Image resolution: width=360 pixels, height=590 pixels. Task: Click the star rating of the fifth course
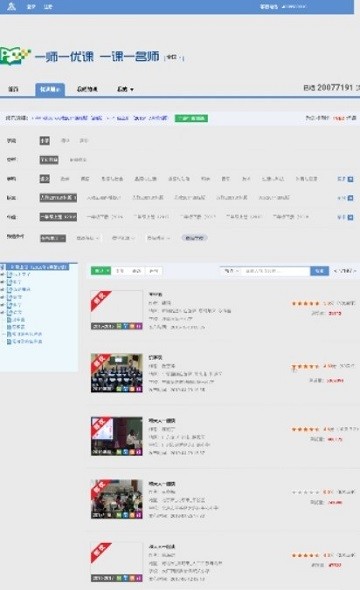pos(305,555)
